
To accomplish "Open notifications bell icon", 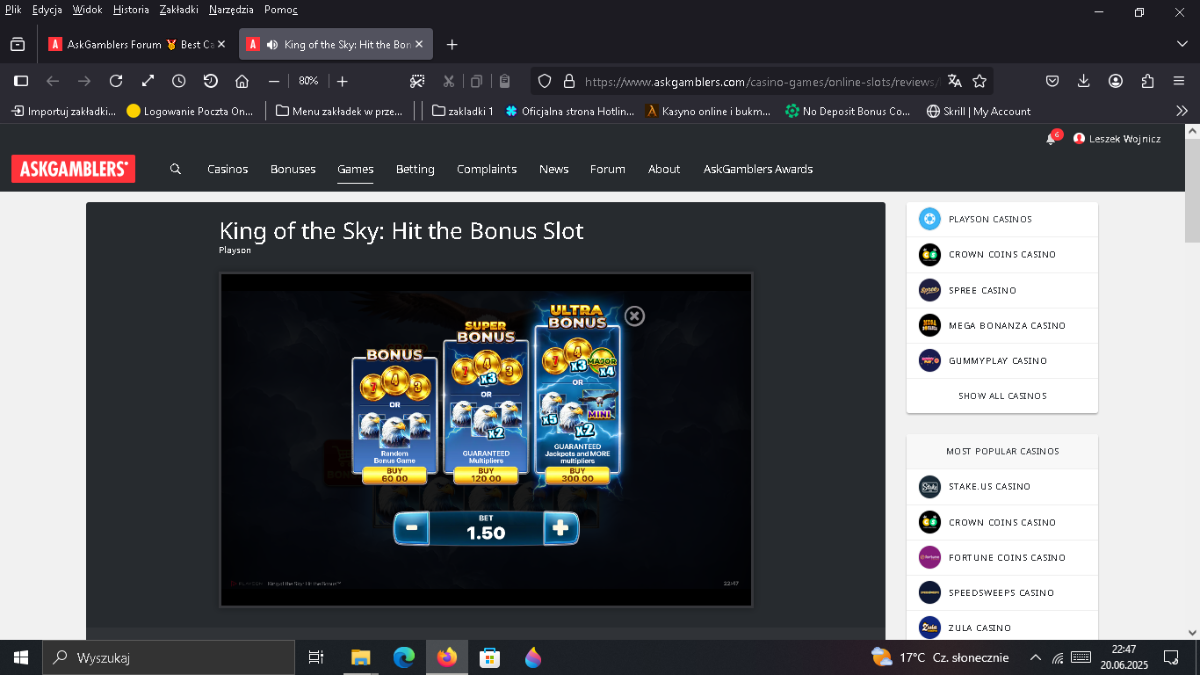I will coord(1051,139).
